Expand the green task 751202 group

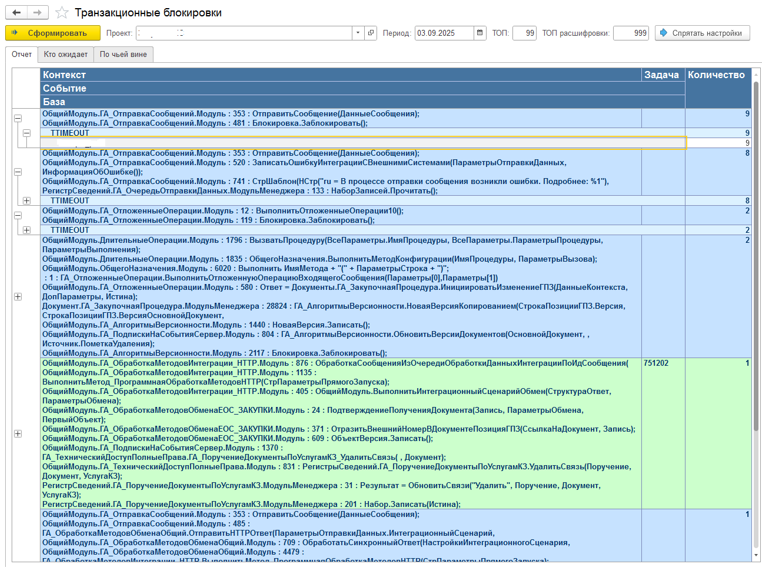(x=18, y=434)
